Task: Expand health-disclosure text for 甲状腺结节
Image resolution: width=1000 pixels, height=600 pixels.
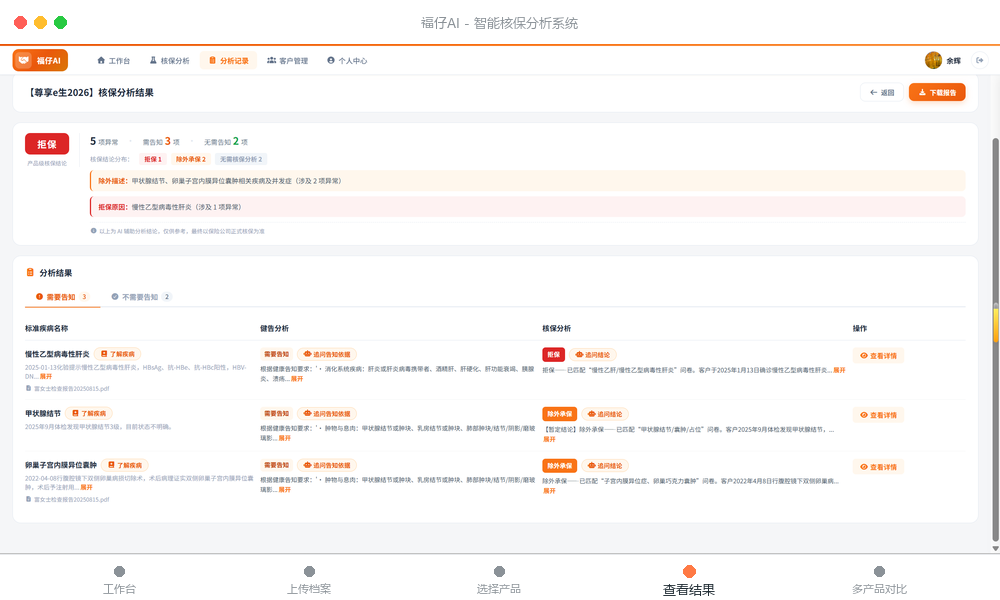Action: tap(284, 438)
